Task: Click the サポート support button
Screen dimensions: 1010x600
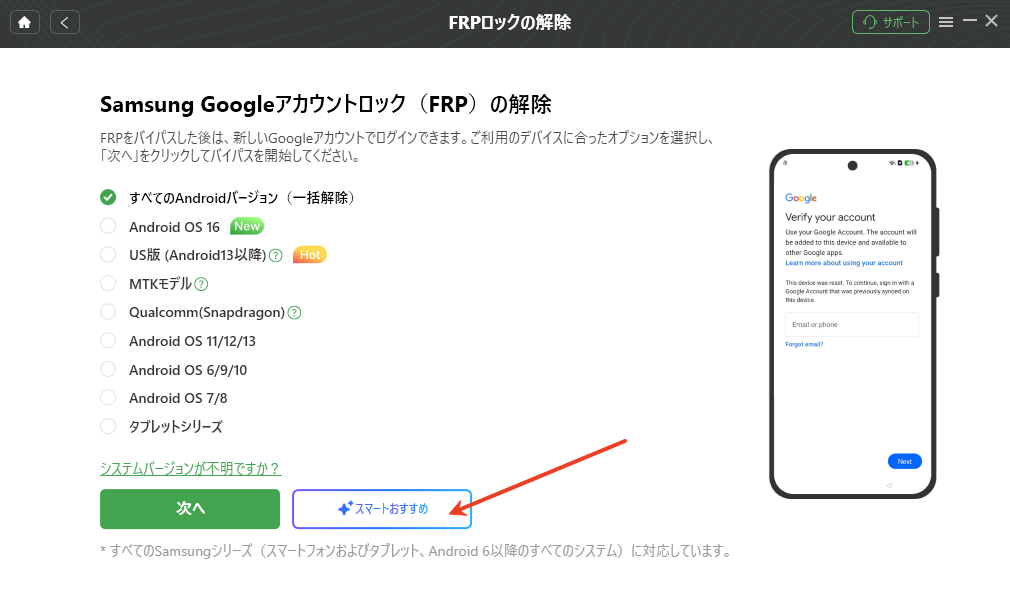Action: (890, 22)
